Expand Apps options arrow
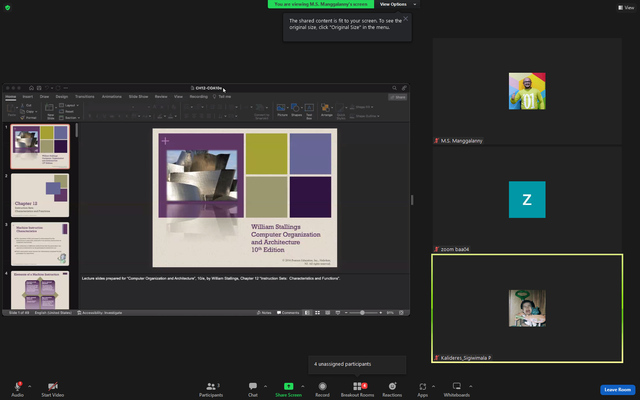This screenshot has width=640, height=400. 433,386
